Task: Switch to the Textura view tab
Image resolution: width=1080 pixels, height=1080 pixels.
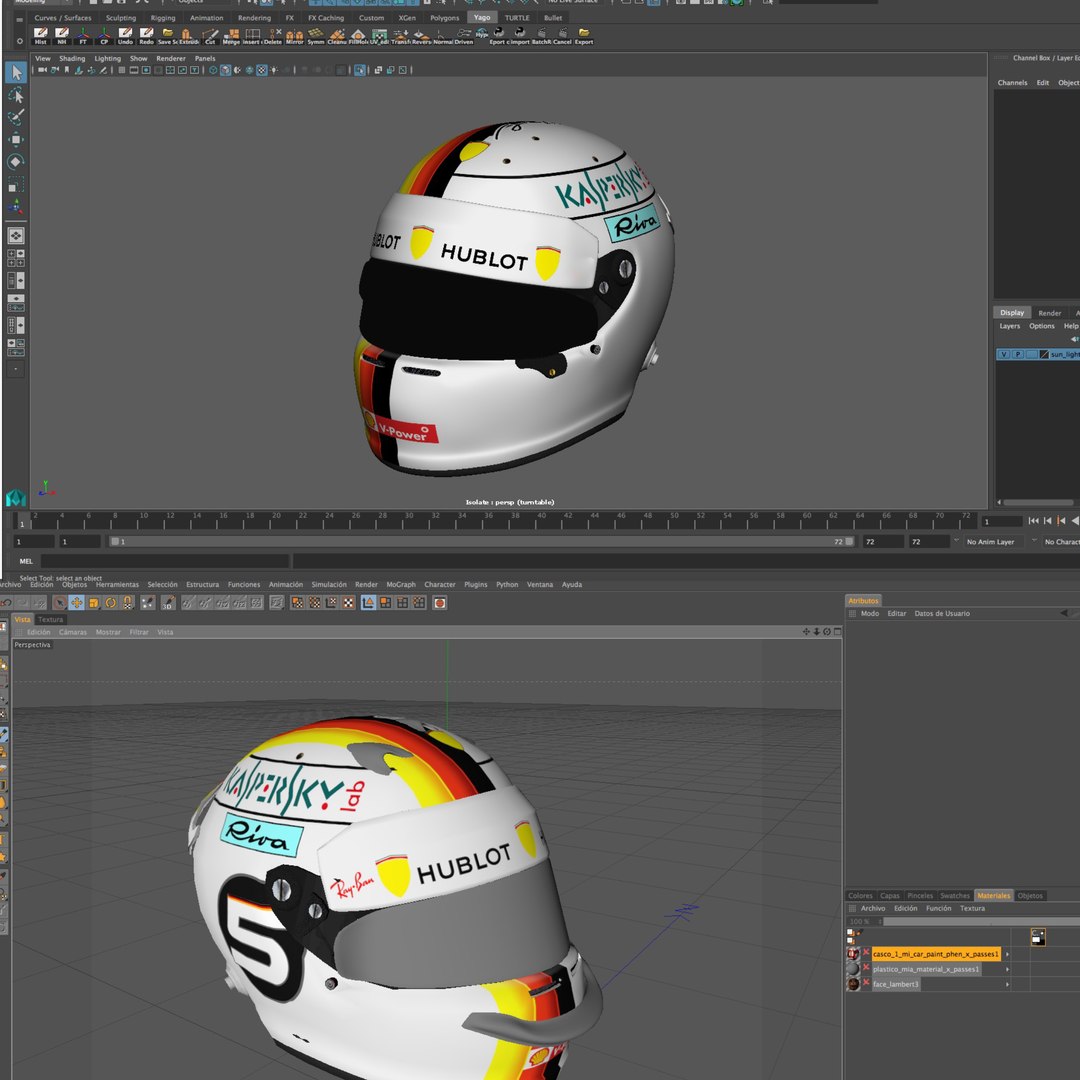Action: coord(50,619)
